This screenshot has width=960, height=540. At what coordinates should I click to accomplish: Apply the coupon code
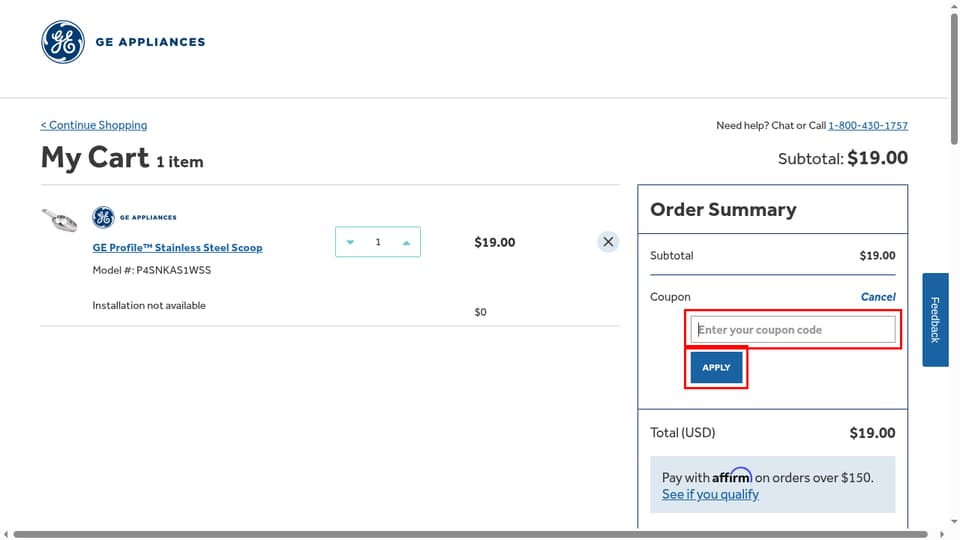(x=716, y=367)
